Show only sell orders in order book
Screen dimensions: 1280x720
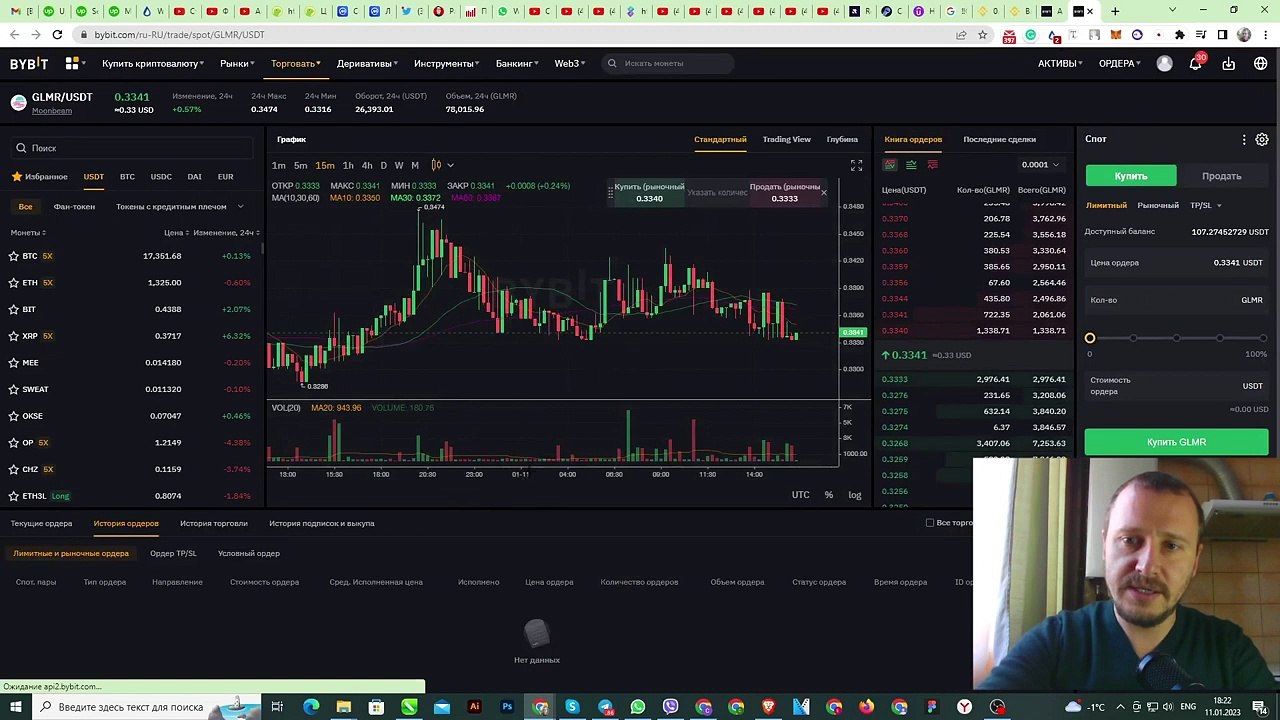pos(933,165)
